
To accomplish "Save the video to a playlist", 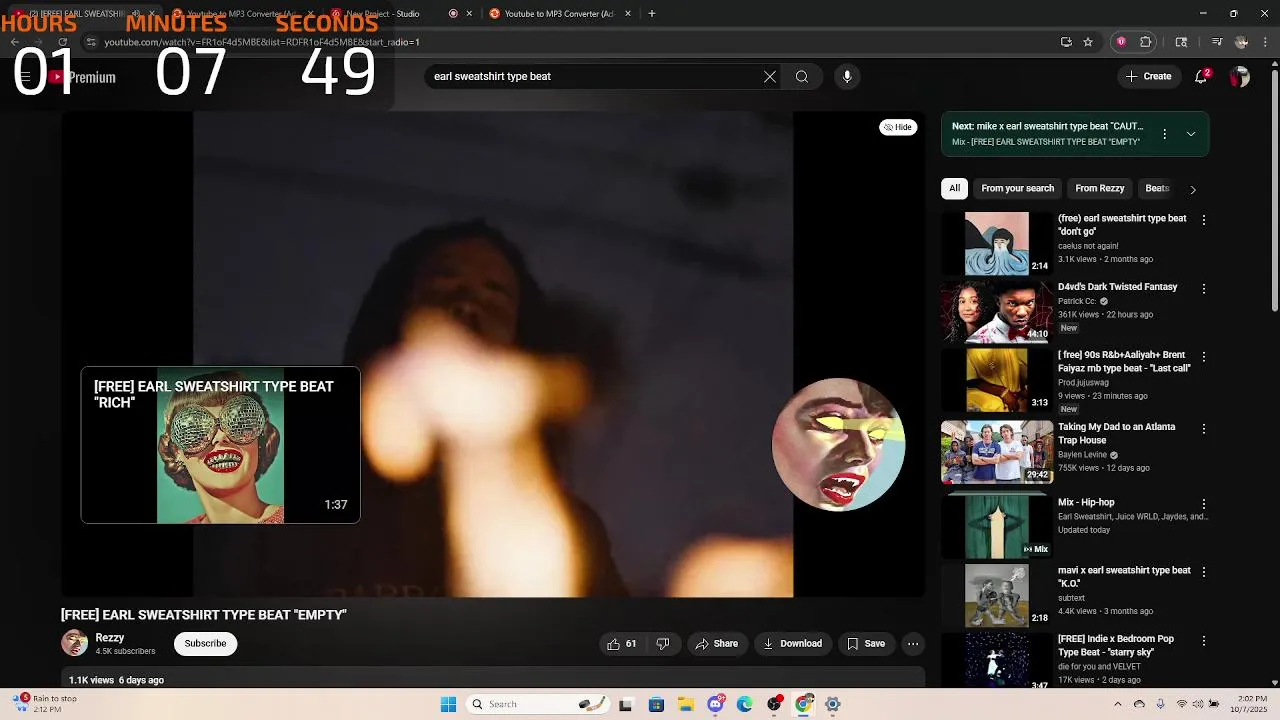I will point(865,644).
